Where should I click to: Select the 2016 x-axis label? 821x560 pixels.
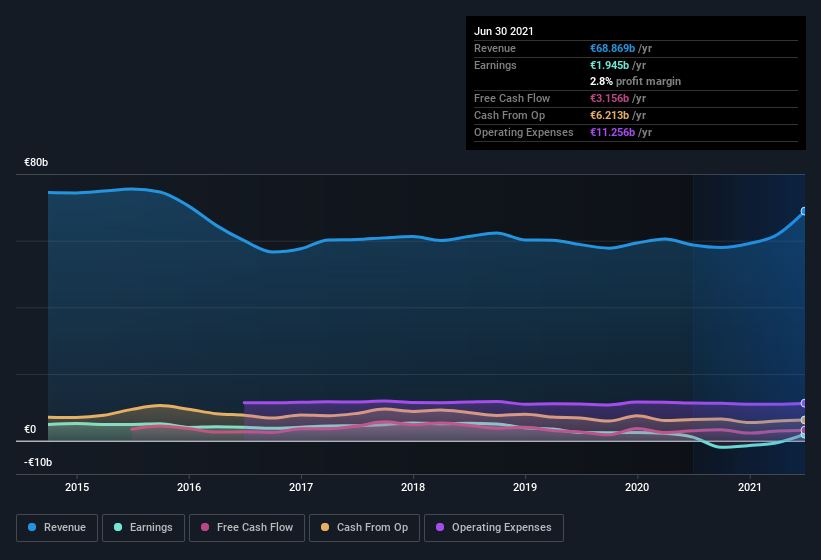pos(189,487)
